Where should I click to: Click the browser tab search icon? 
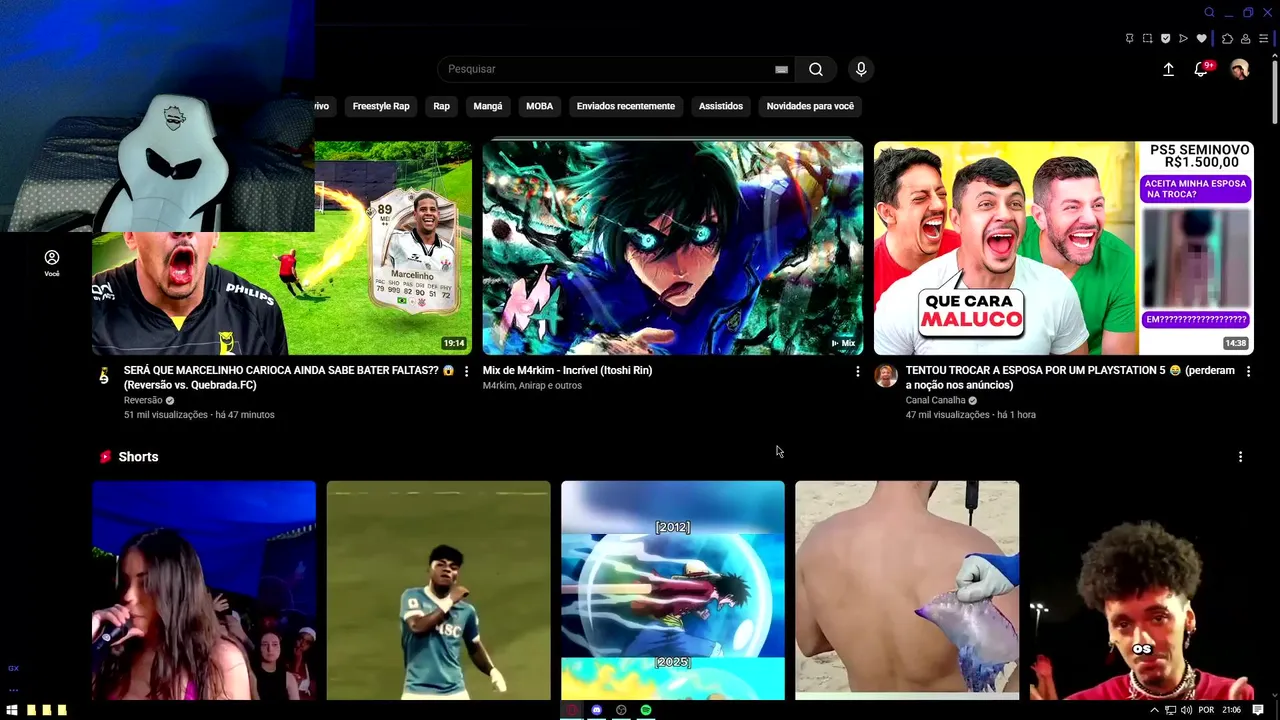1209,12
